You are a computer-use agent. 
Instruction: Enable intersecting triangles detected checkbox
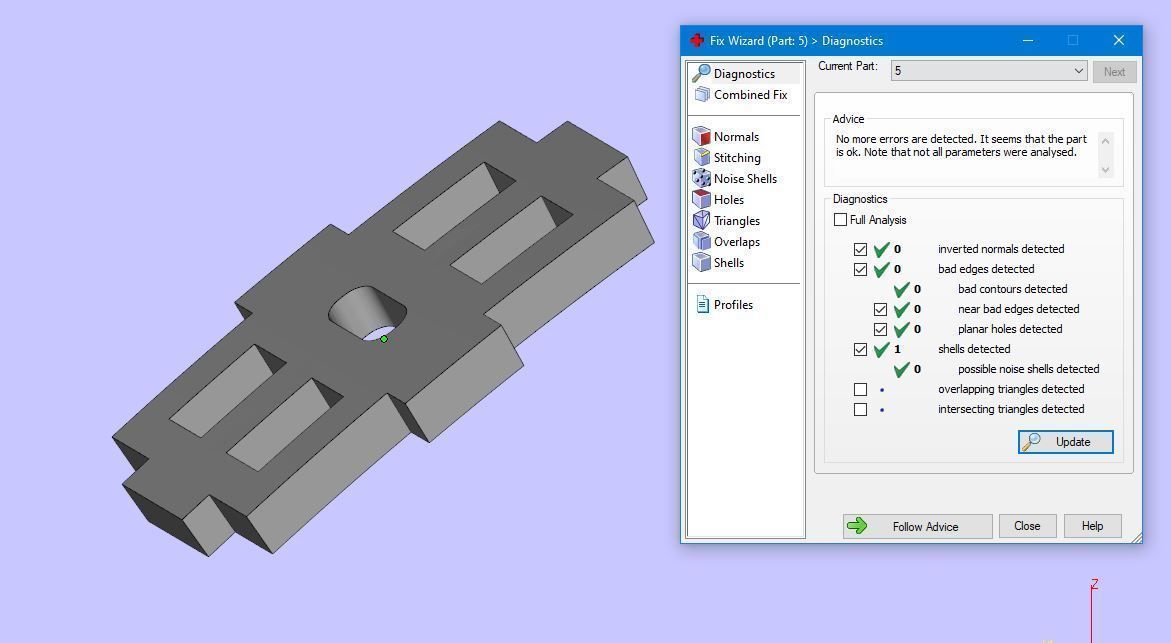point(860,409)
